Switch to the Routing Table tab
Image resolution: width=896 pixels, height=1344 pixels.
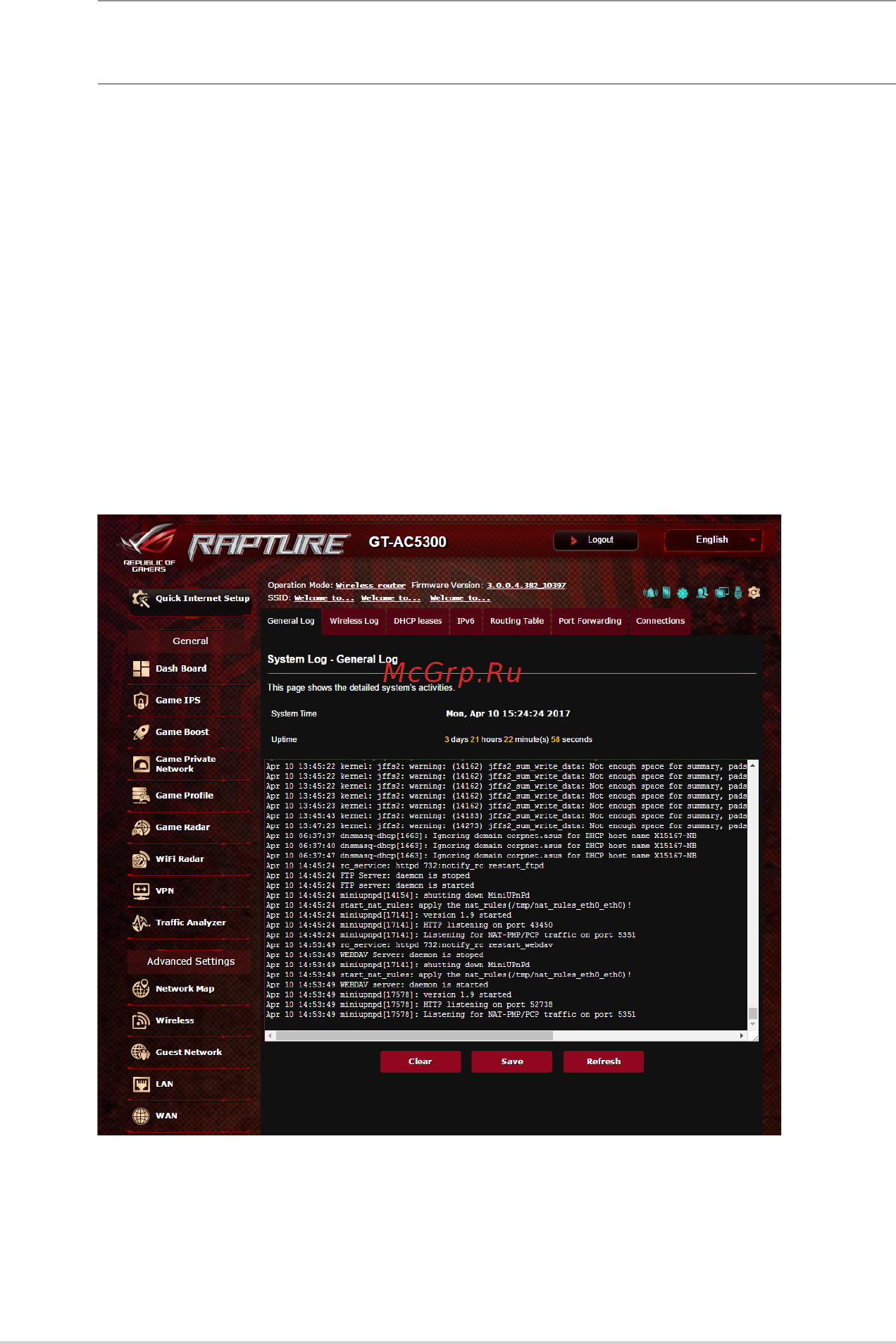click(x=517, y=622)
